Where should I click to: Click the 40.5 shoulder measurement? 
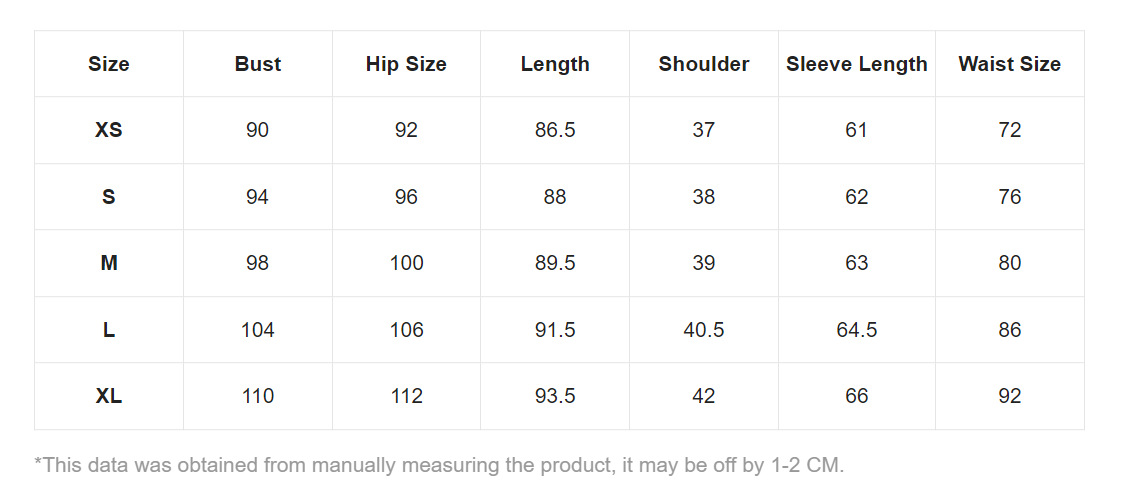click(704, 330)
